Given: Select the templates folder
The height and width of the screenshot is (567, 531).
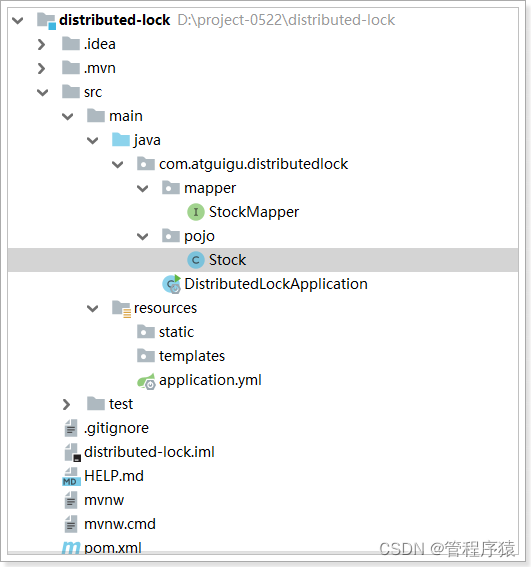Looking at the screenshot, I should tap(192, 356).
